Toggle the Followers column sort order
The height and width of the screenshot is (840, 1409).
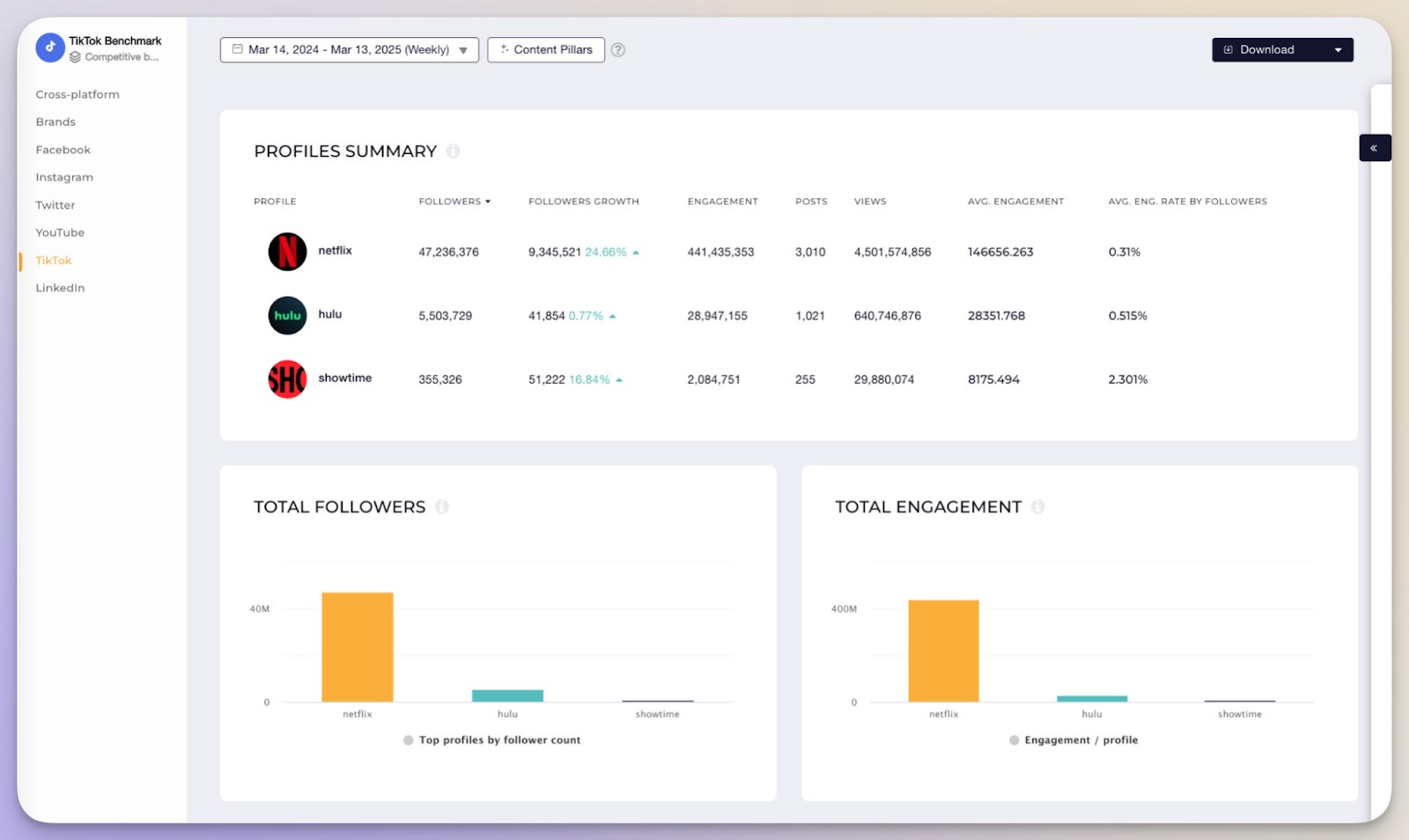pos(487,201)
